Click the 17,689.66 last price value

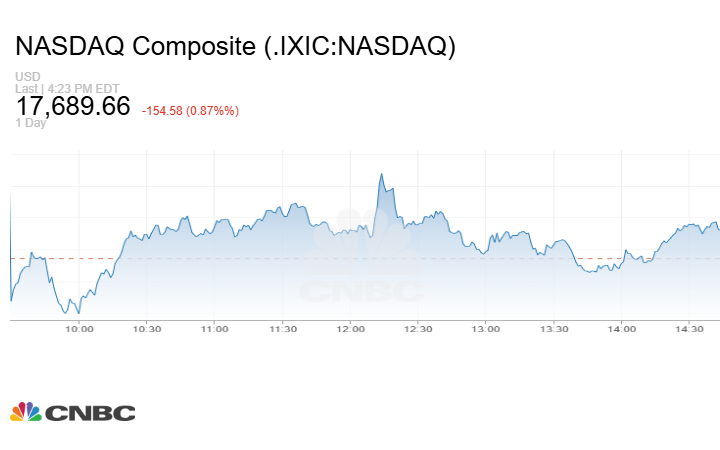pyautogui.click(x=73, y=105)
